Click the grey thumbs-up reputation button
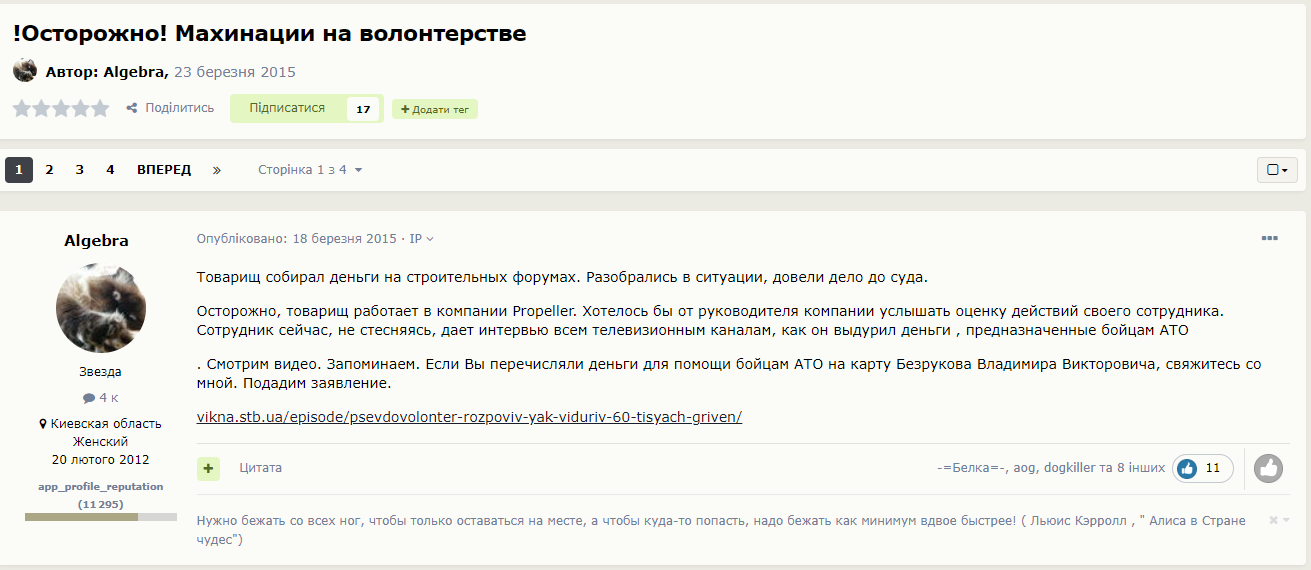Screen dimensions: 1311x570 [1268, 468]
